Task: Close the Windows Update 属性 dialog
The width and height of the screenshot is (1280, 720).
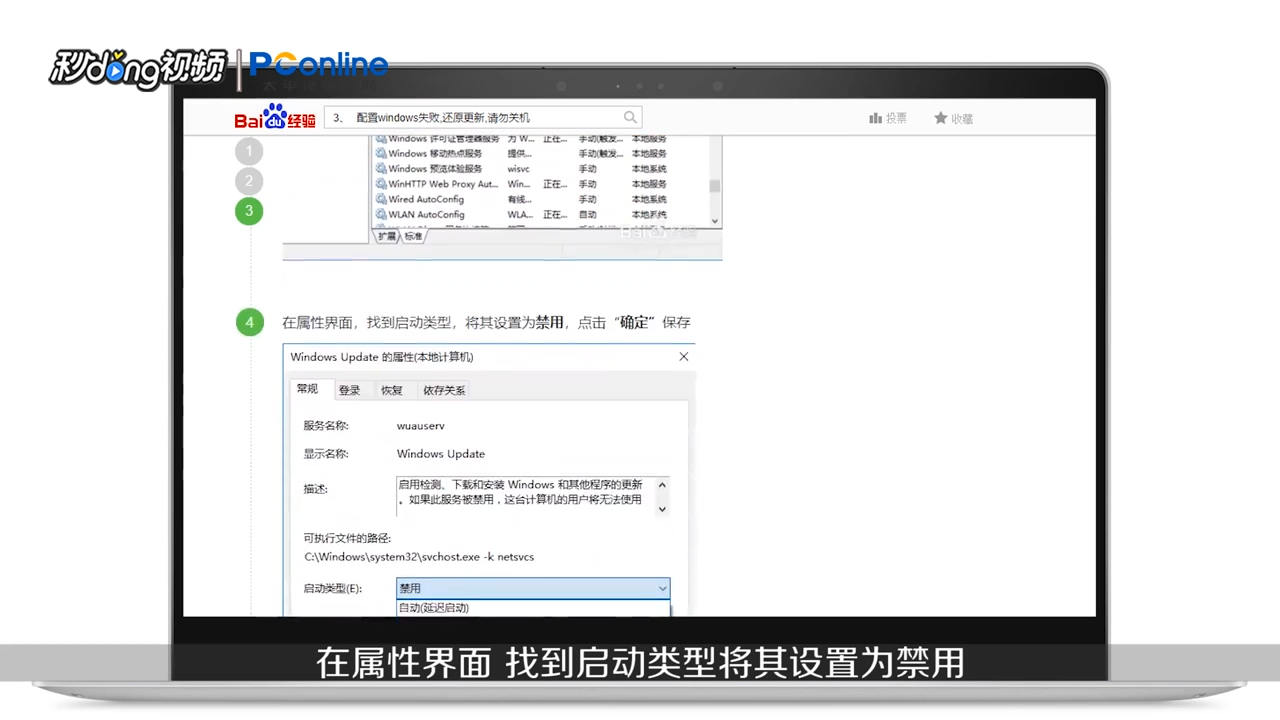Action: tap(684, 357)
